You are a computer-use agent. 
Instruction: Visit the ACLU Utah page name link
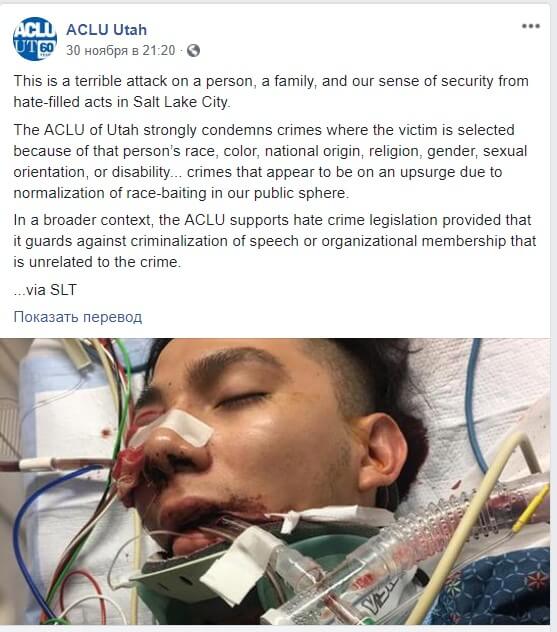106,30
